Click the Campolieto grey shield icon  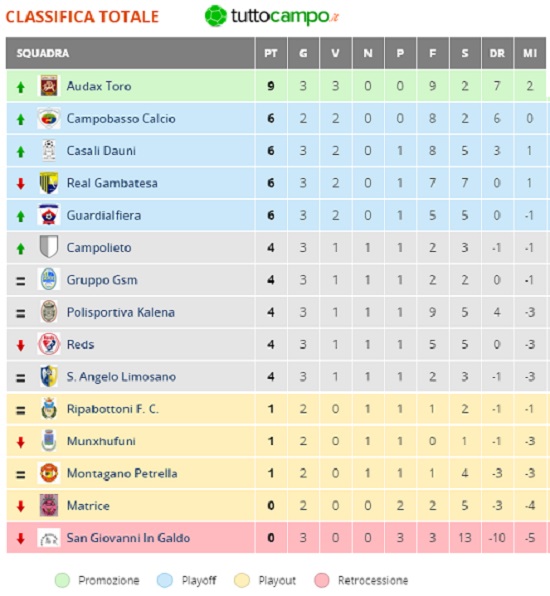point(49,247)
